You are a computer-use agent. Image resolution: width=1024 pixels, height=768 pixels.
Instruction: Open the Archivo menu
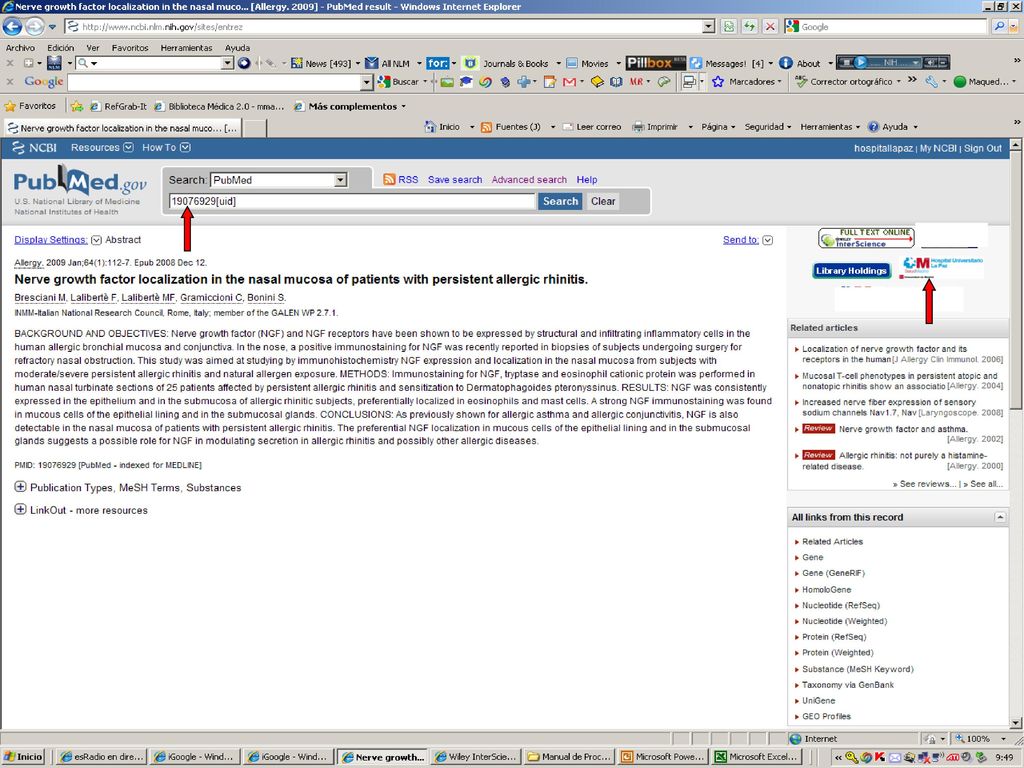click(x=20, y=48)
